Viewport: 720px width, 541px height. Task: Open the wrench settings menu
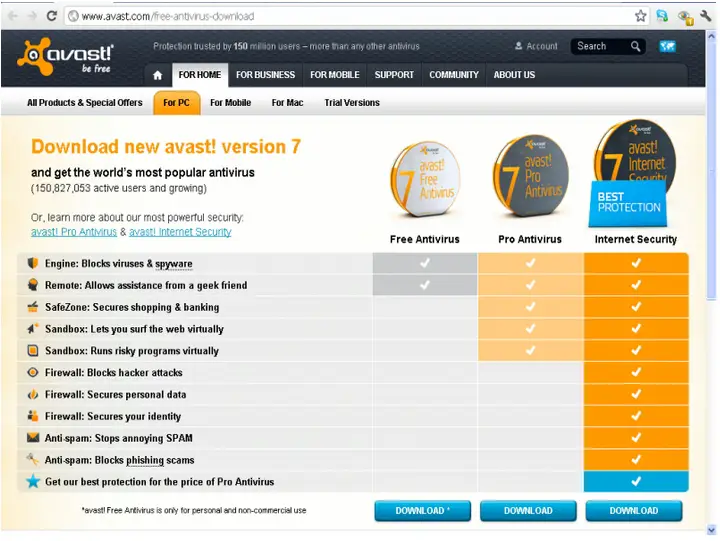coord(706,16)
